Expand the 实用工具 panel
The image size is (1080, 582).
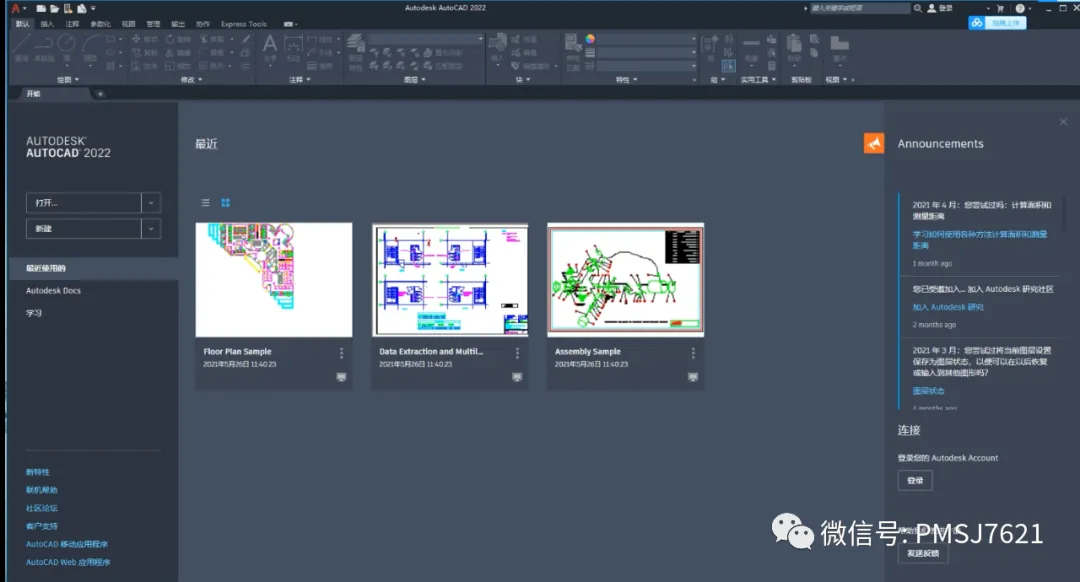pyautogui.click(x=758, y=80)
